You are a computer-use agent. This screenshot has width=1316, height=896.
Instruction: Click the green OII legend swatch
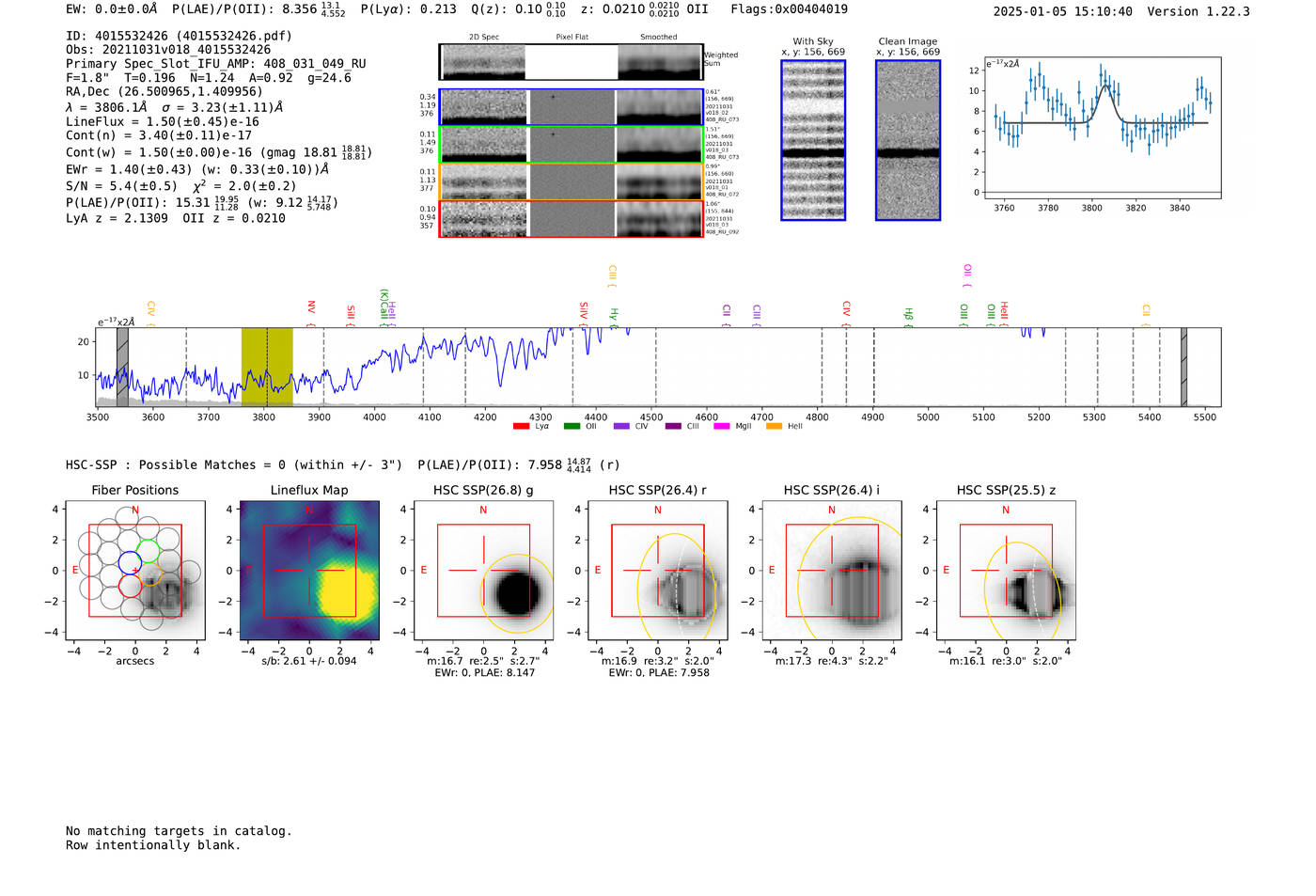[572, 426]
